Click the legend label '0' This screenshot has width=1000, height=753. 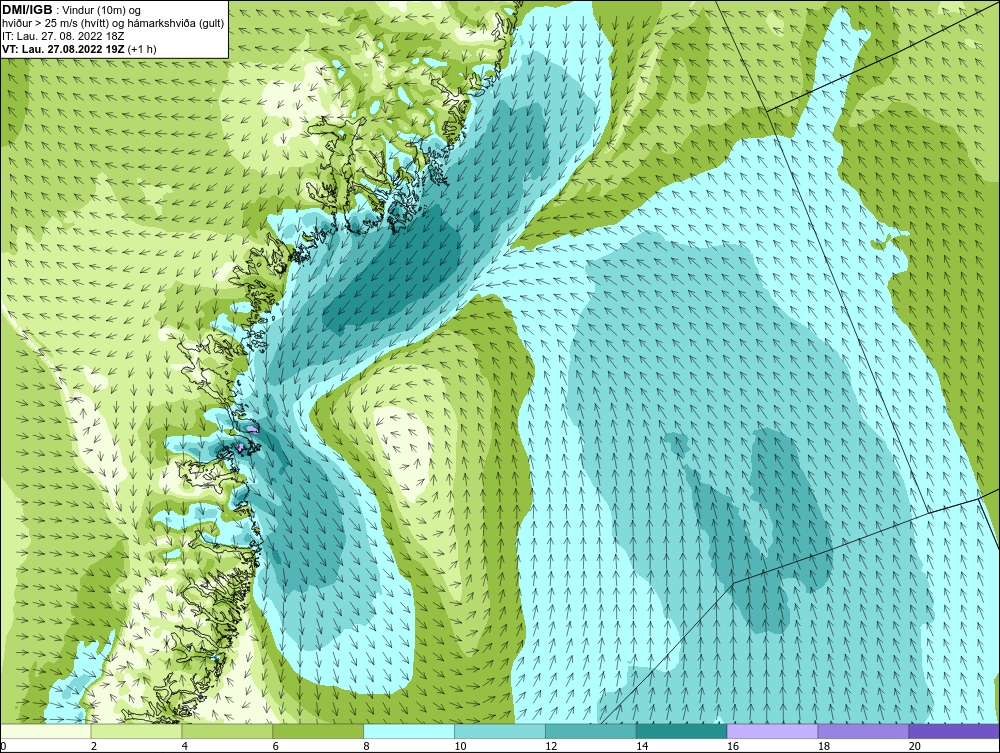pos(4,746)
